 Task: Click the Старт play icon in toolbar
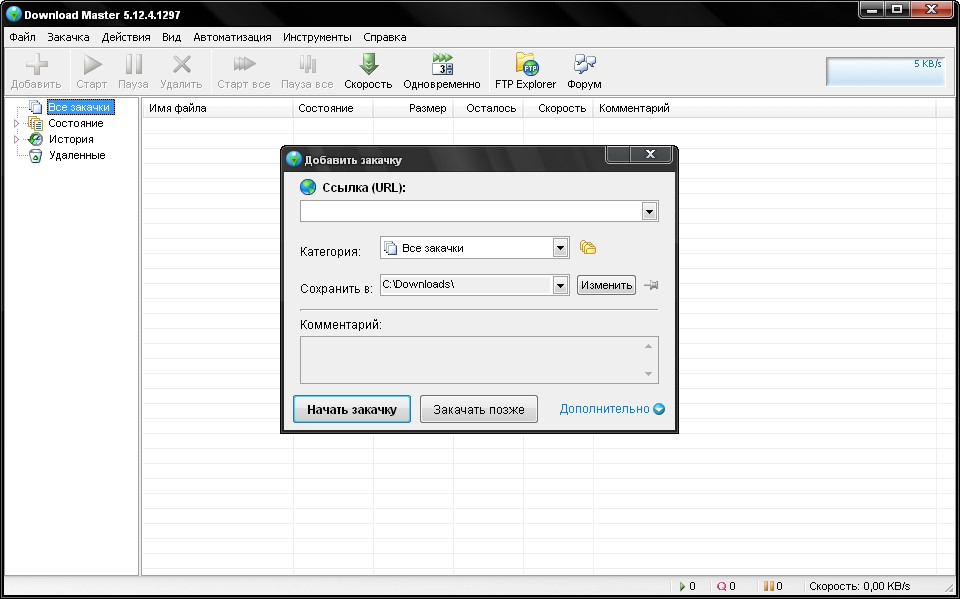[92, 64]
